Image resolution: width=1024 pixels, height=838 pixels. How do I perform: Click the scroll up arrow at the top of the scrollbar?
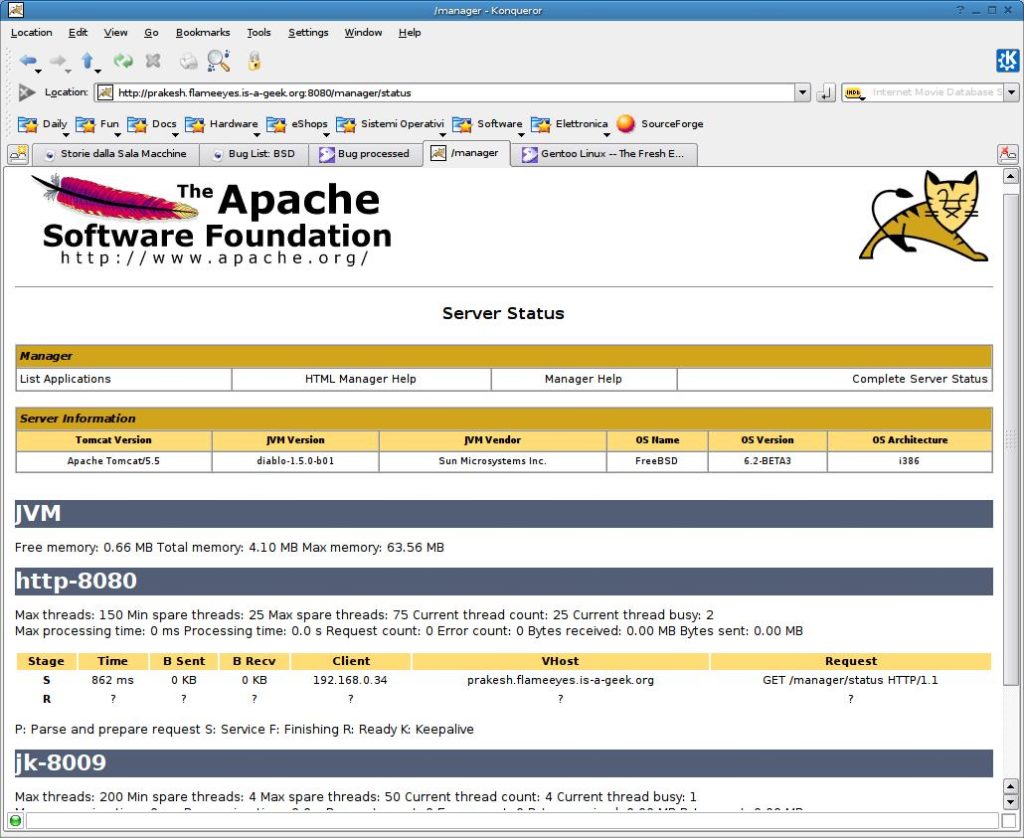pos(1010,176)
